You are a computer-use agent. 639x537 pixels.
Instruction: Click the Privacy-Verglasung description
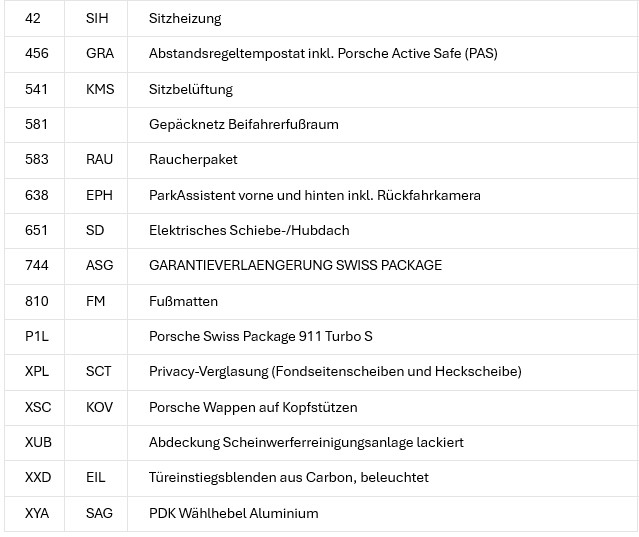[x=335, y=371]
